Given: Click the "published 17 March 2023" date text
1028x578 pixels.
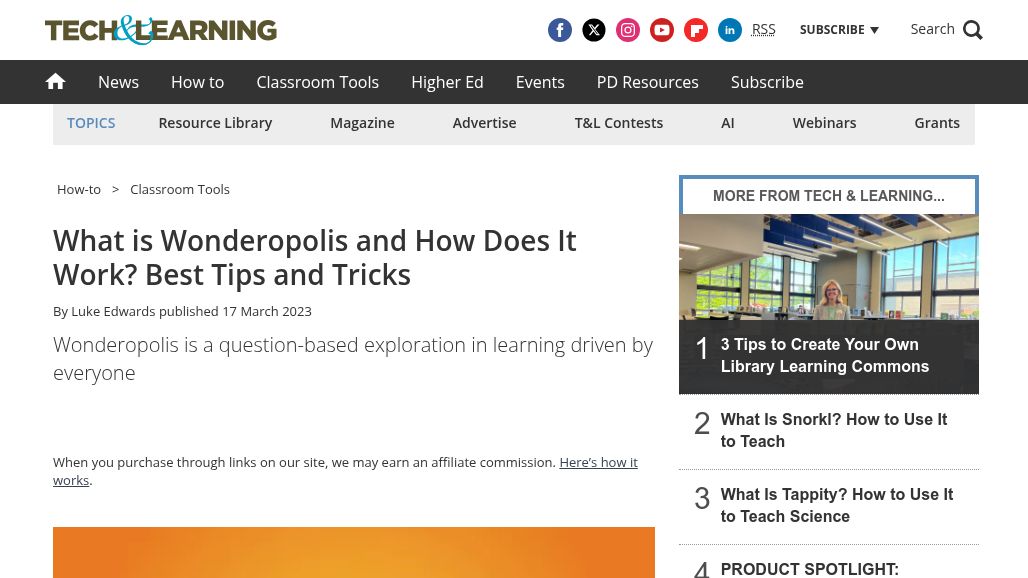Looking at the screenshot, I should 235,311.
